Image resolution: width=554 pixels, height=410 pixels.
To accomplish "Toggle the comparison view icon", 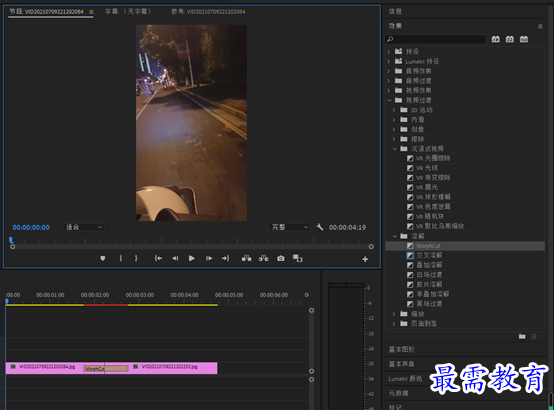I will coord(297,258).
